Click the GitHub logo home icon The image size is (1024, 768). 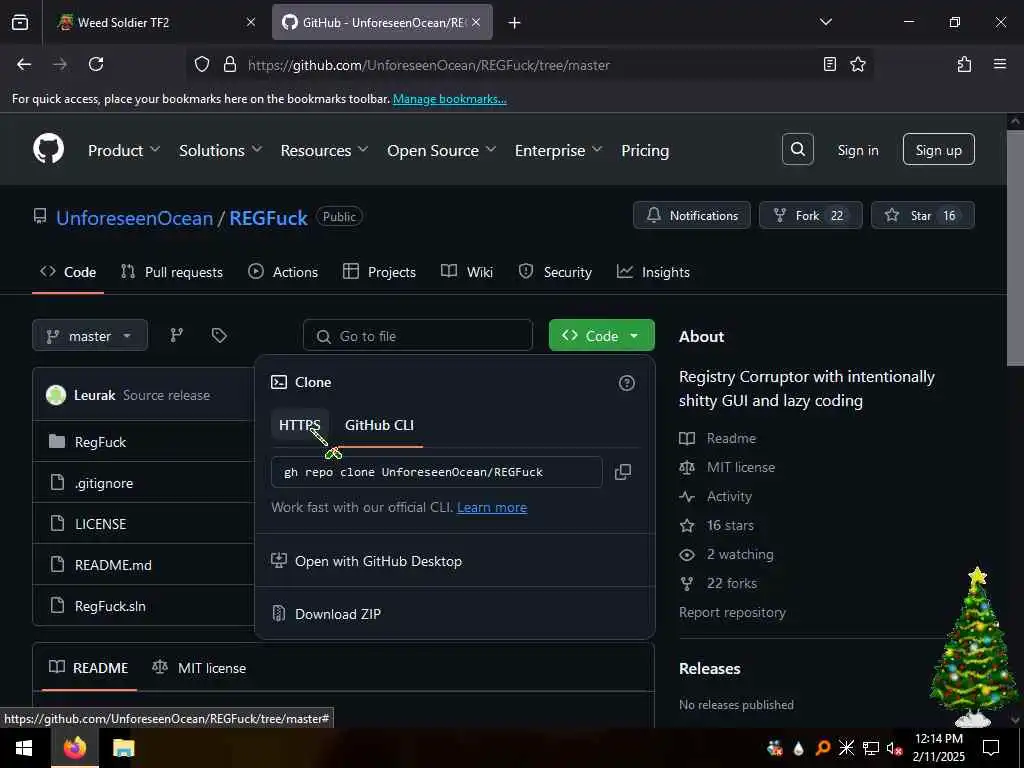pos(48,150)
